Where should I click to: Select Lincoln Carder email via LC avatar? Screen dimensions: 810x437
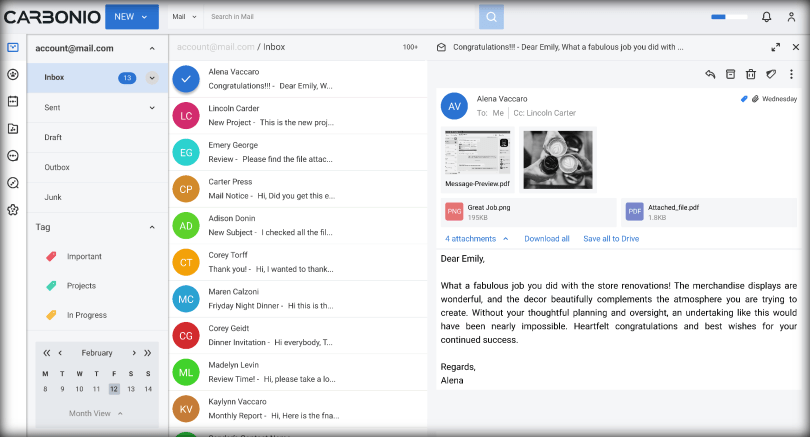click(x=186, y=116)
